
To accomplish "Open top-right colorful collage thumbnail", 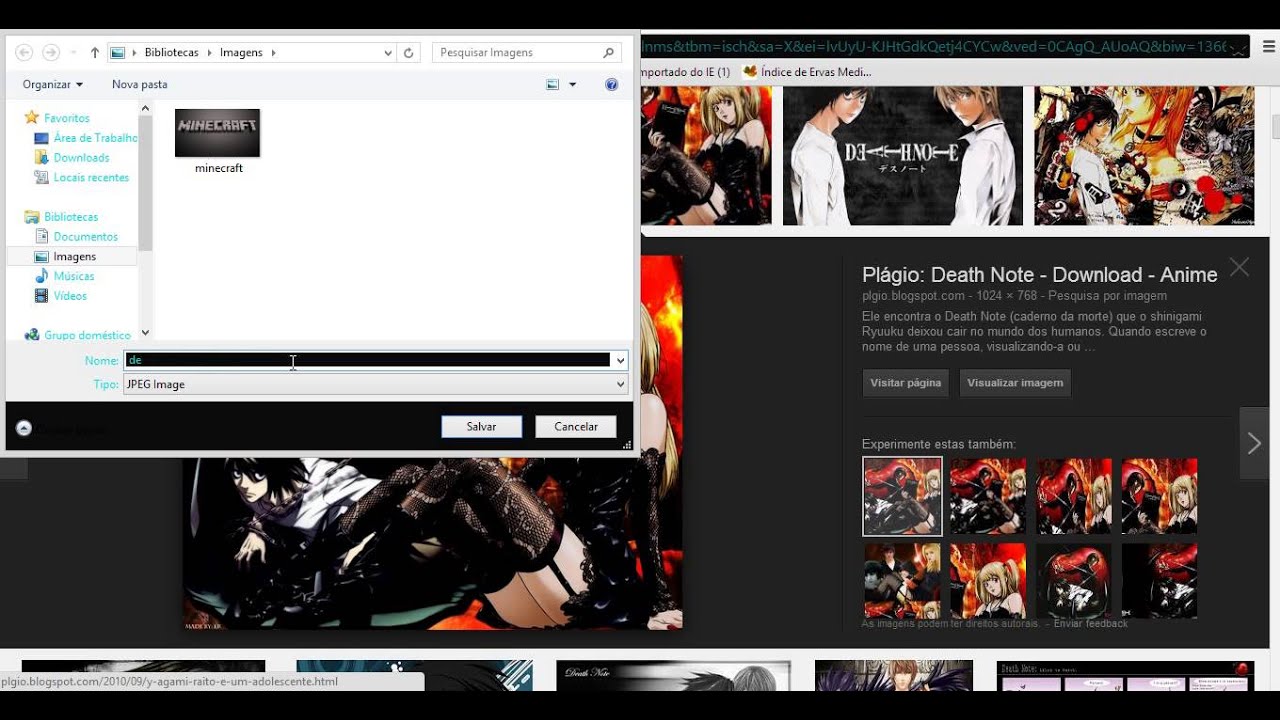I will coord(1144,155).
